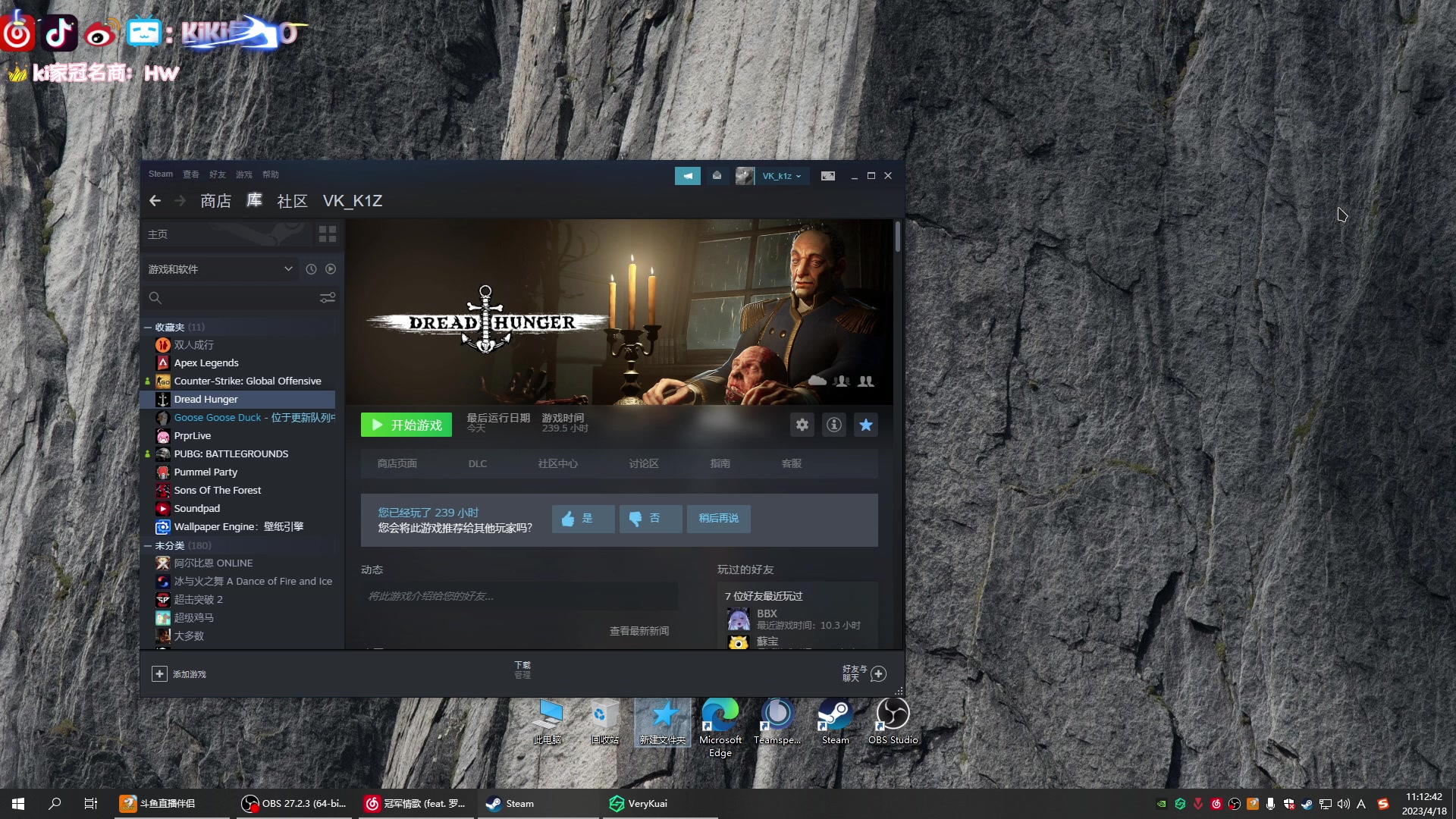The image size is (1456, 819).
Task: Switch library to grid view icon
Action: (x=328, y=234)
